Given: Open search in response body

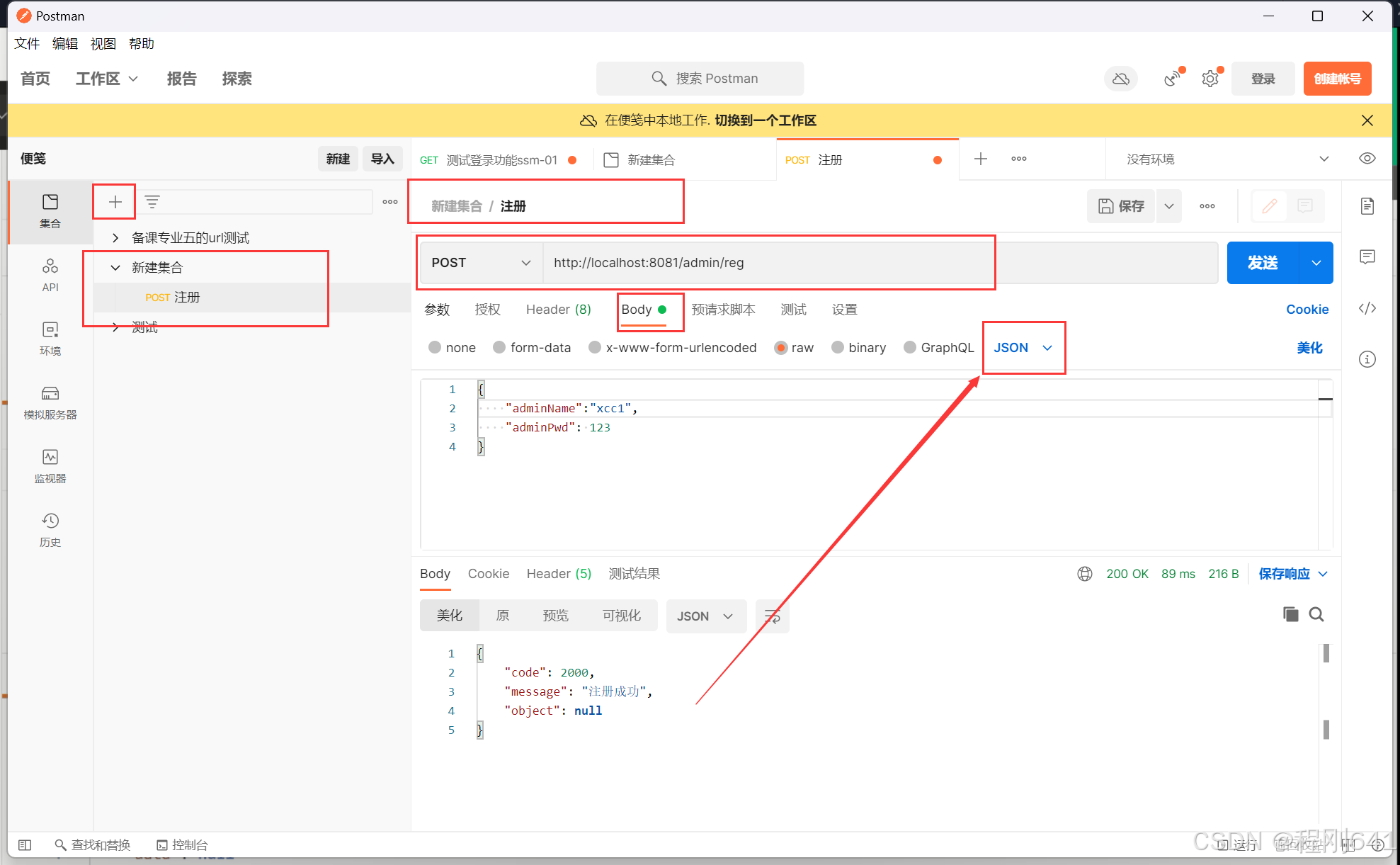Looking at the screenshot, I should click(x=1316, y=614).
